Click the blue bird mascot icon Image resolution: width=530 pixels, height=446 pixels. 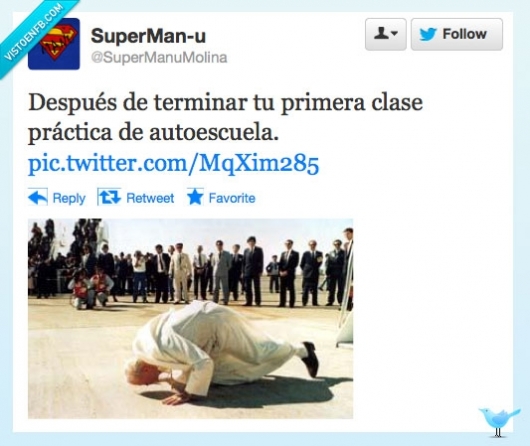tap(499, 422)
